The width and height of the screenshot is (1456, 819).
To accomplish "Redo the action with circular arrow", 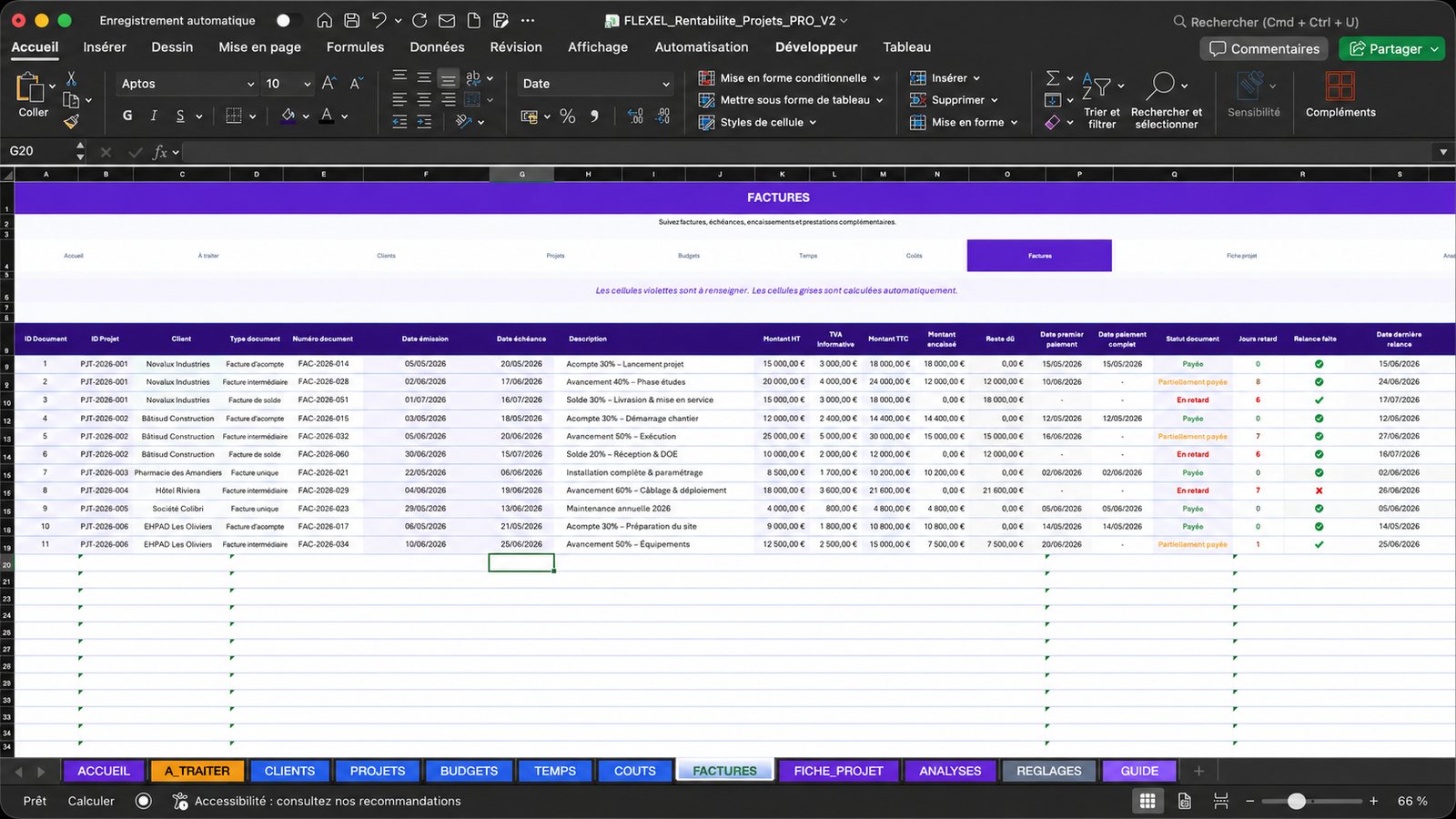I will pos(420,20).
